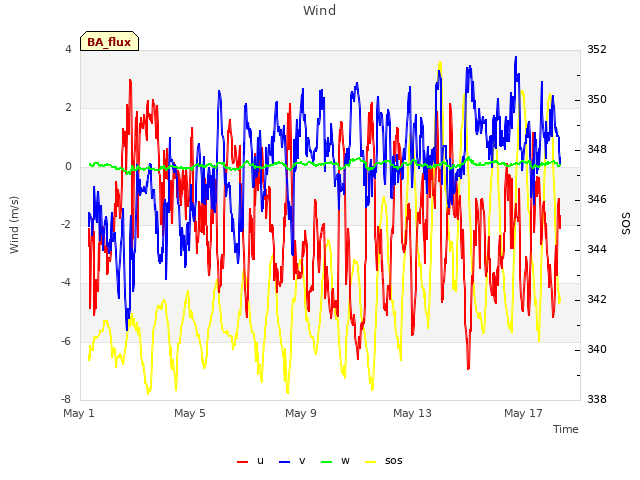Image resolution: width=640 pixels, height=480 pixels.
Task: Click the Wind (m/s) left axis title
Action: [x=14, y=225]
